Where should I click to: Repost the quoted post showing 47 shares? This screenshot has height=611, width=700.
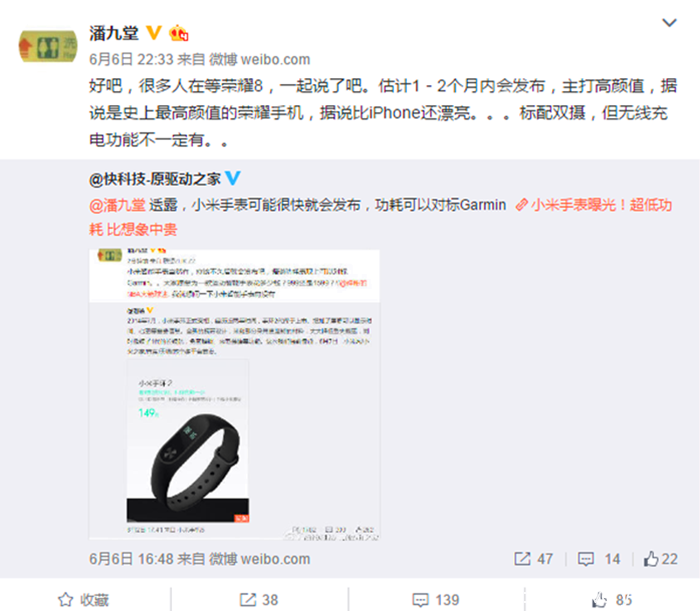click(533, 559)
